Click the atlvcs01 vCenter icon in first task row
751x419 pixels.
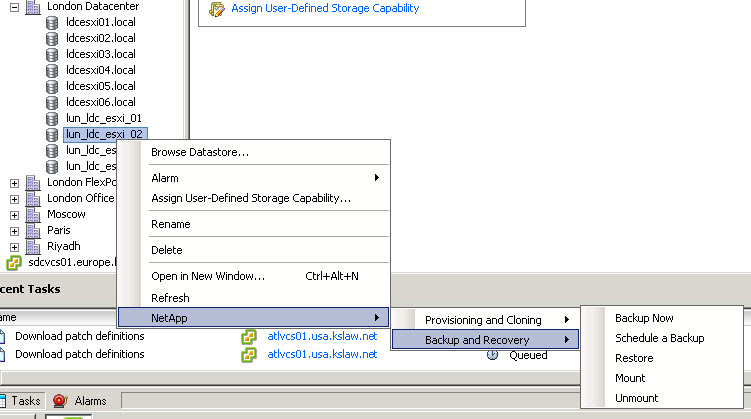[x=249, y=336]
